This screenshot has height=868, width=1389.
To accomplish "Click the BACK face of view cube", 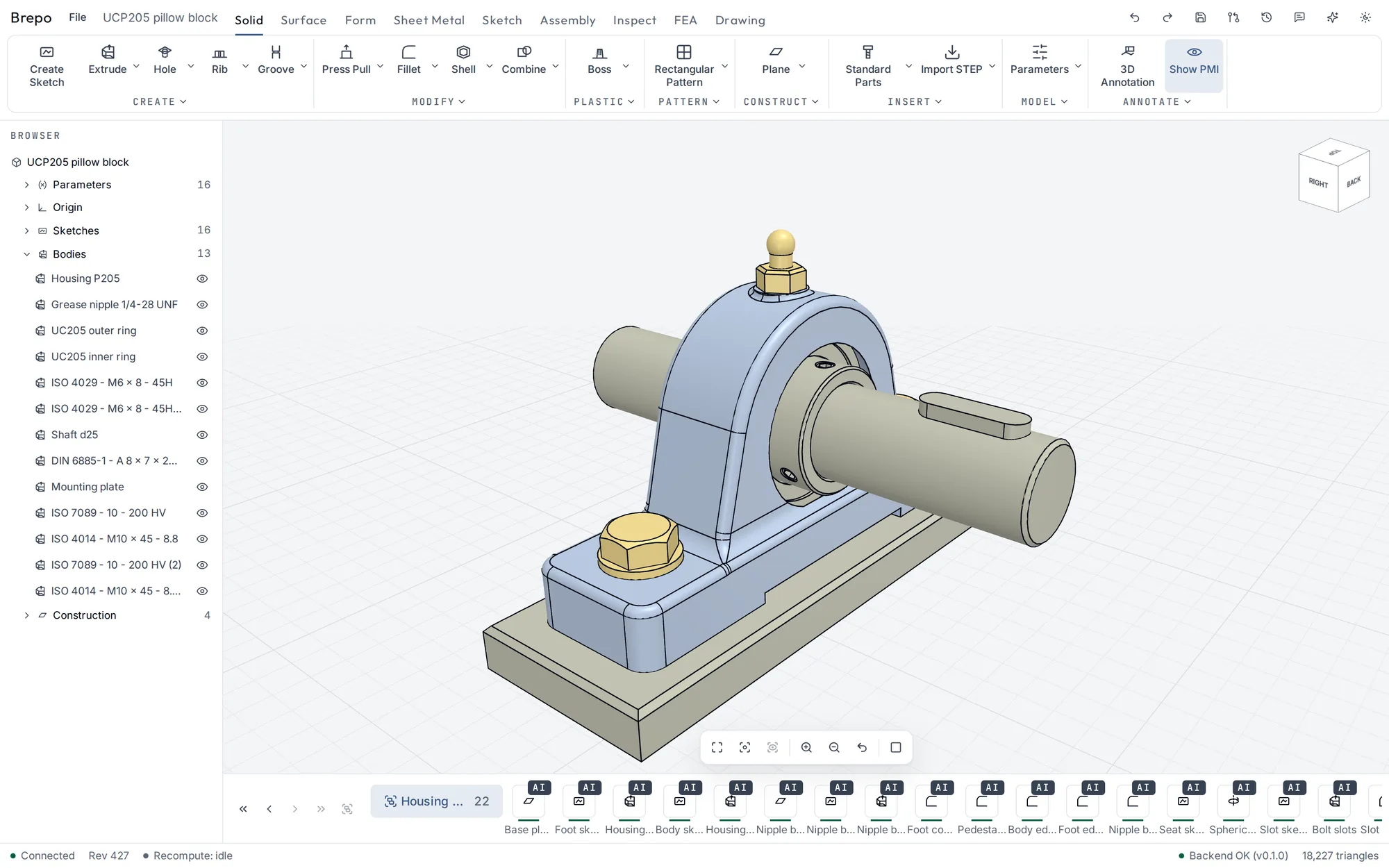I will coord(1354,182).
